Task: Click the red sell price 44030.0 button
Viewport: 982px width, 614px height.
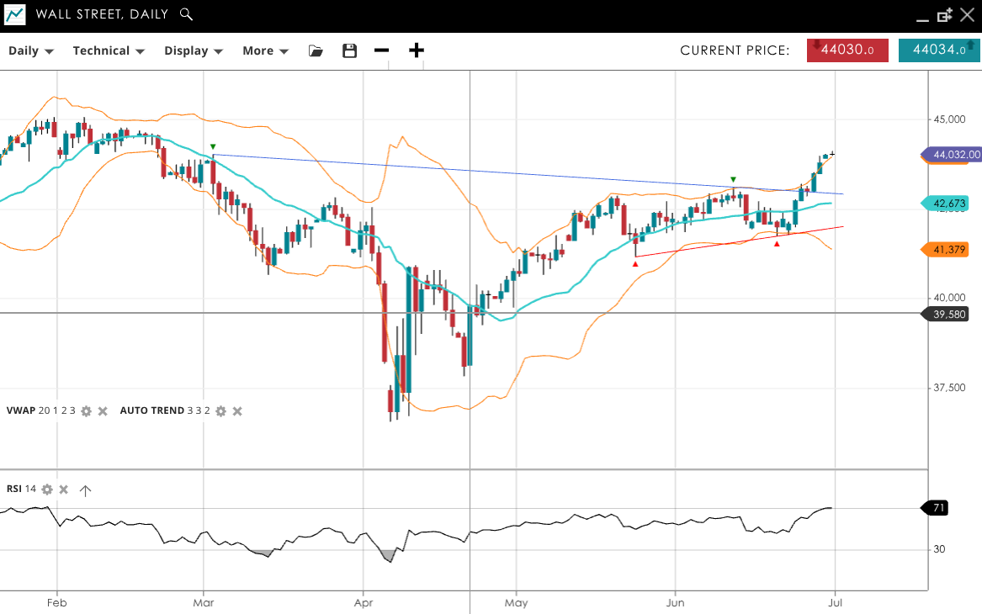Action: tap(847, 50)
